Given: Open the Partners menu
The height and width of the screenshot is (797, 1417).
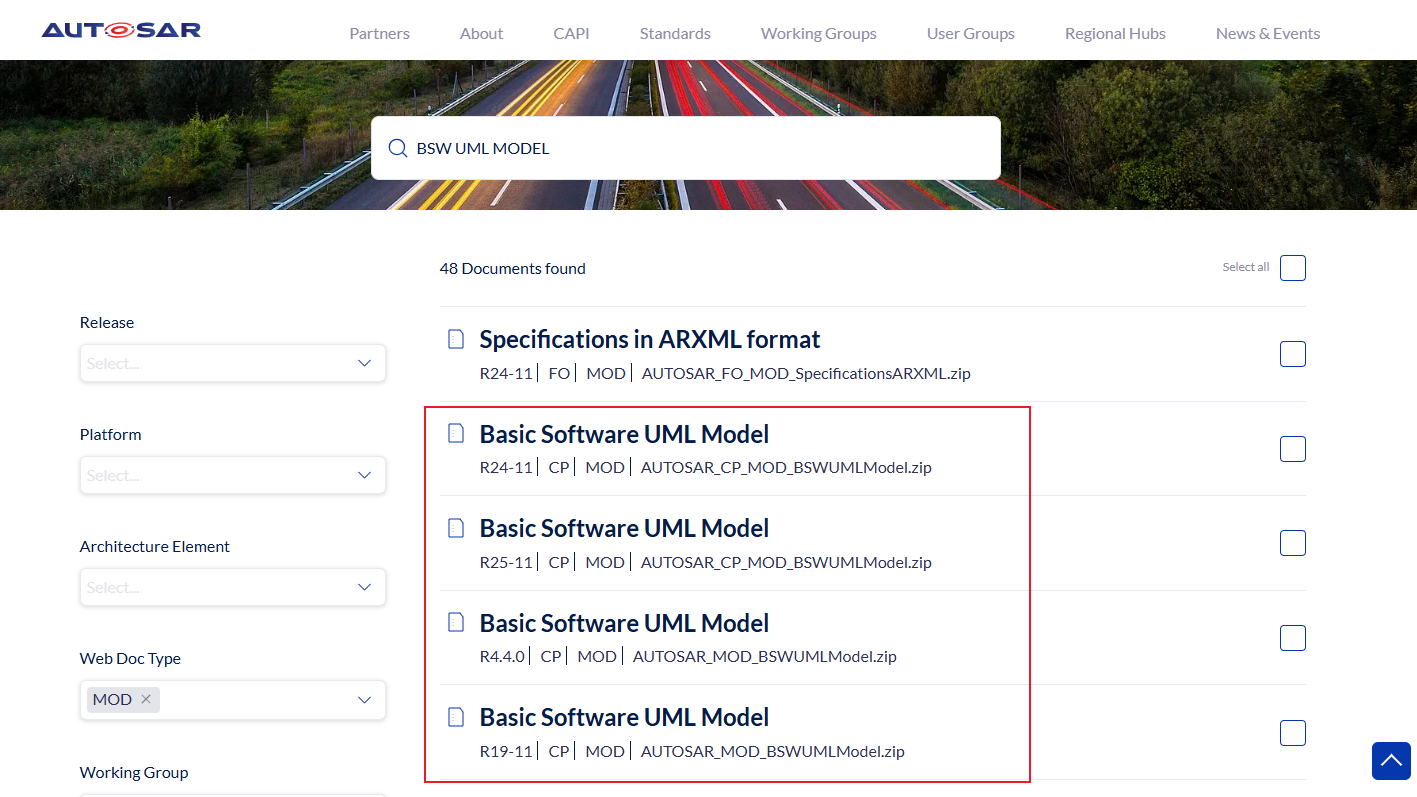Looking at the screenshot, I should tap(379, 33).
